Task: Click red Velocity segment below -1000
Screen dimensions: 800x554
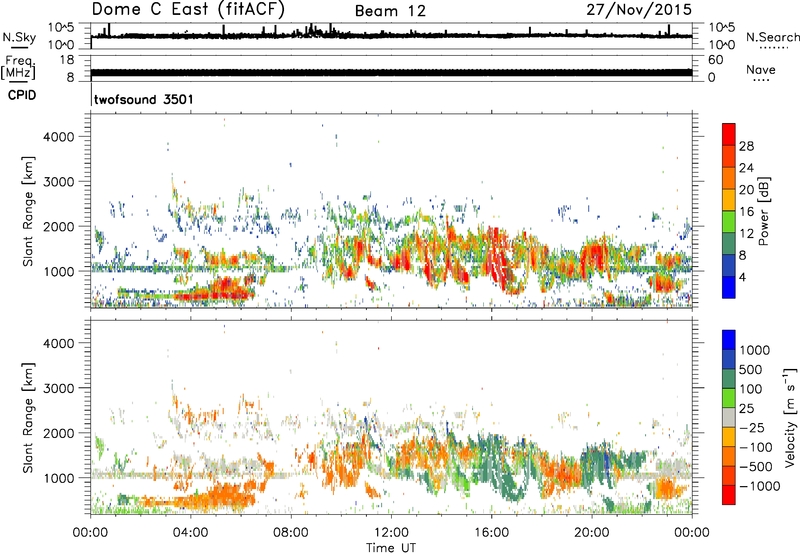Action: 729,495
